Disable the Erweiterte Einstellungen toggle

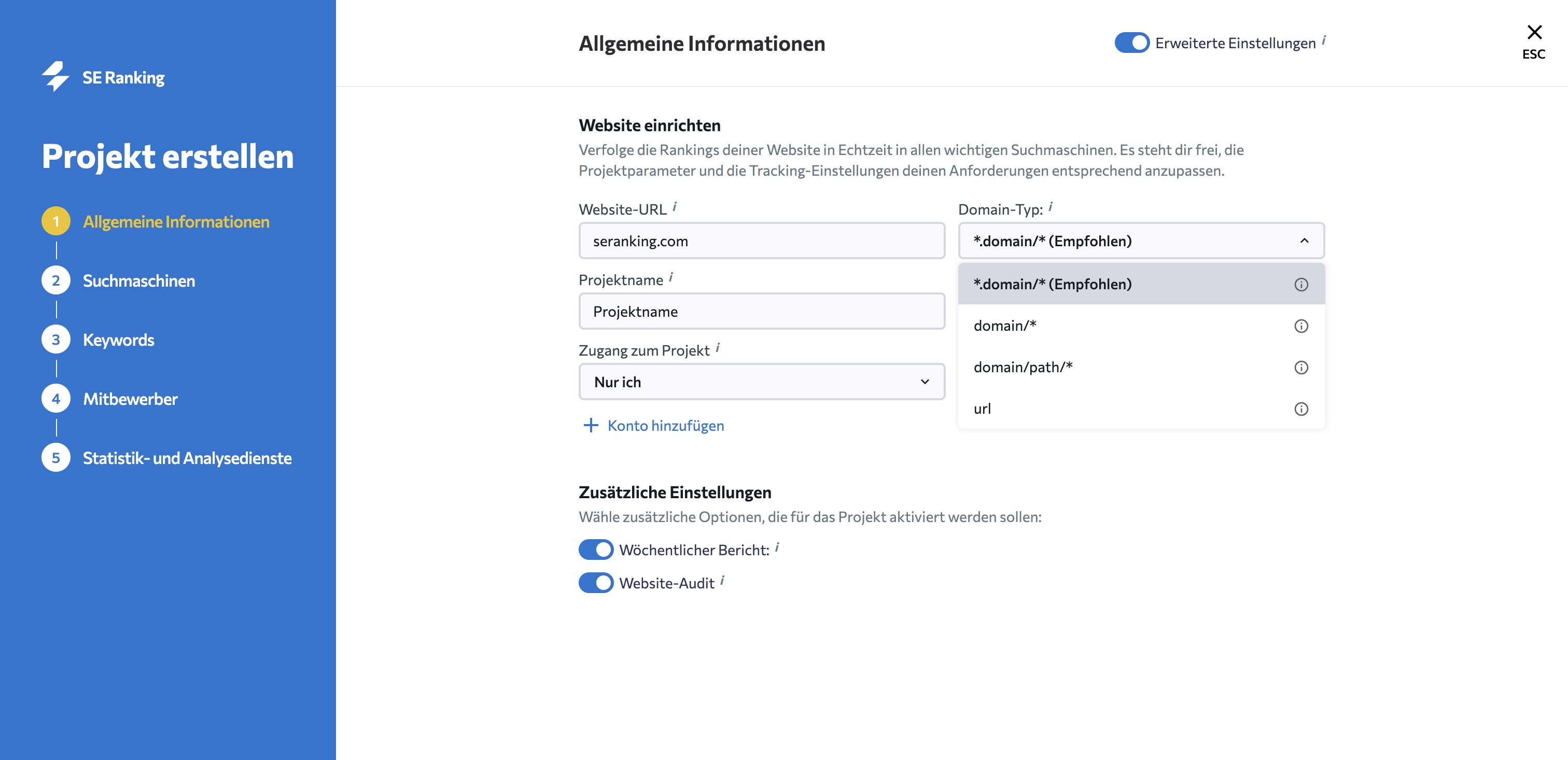1131,43
